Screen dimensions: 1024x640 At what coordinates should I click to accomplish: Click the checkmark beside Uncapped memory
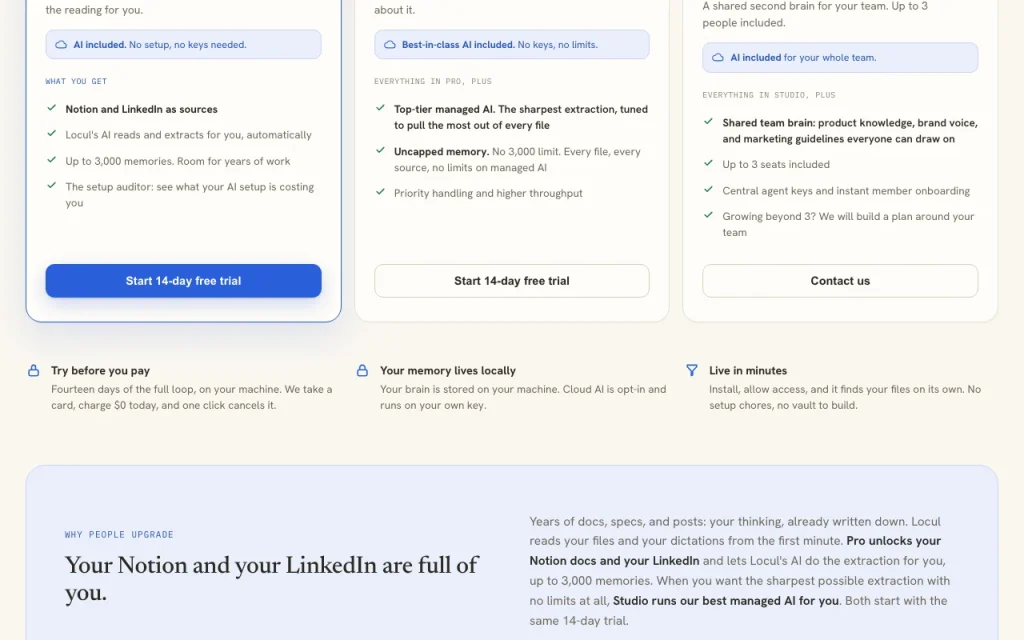coord(380,150)
